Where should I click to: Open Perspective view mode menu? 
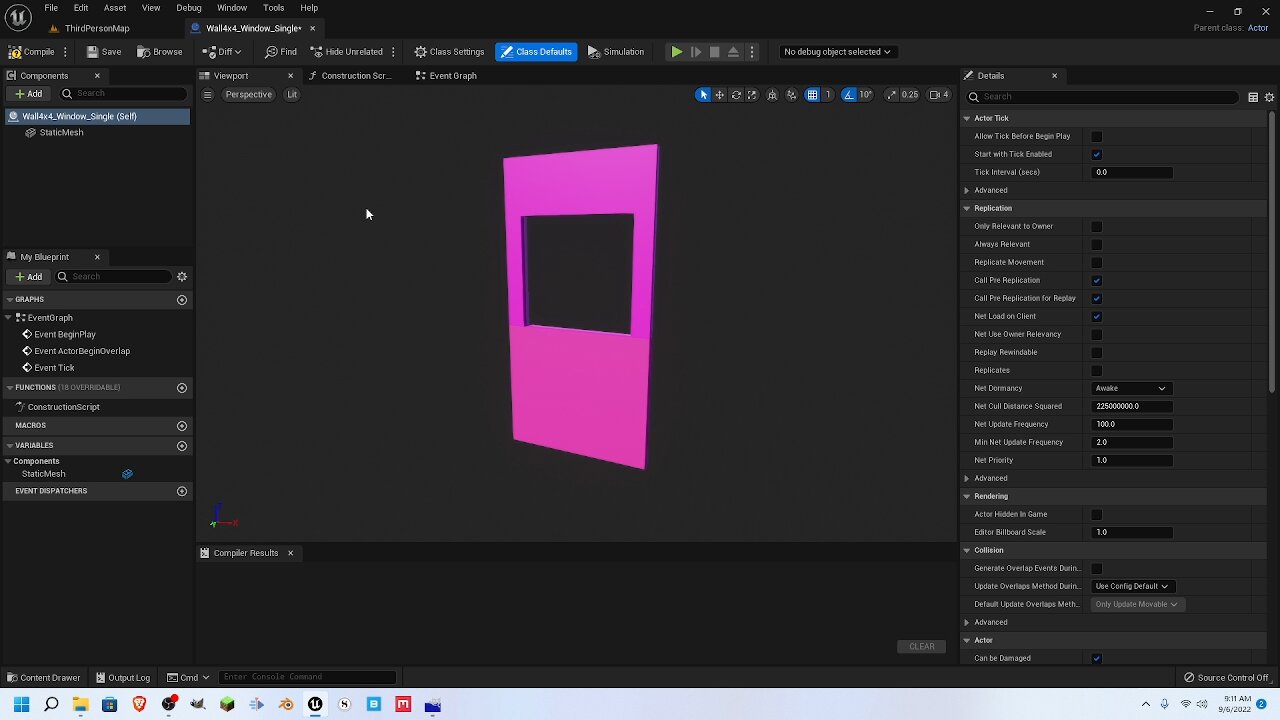(x=248, y=95)
